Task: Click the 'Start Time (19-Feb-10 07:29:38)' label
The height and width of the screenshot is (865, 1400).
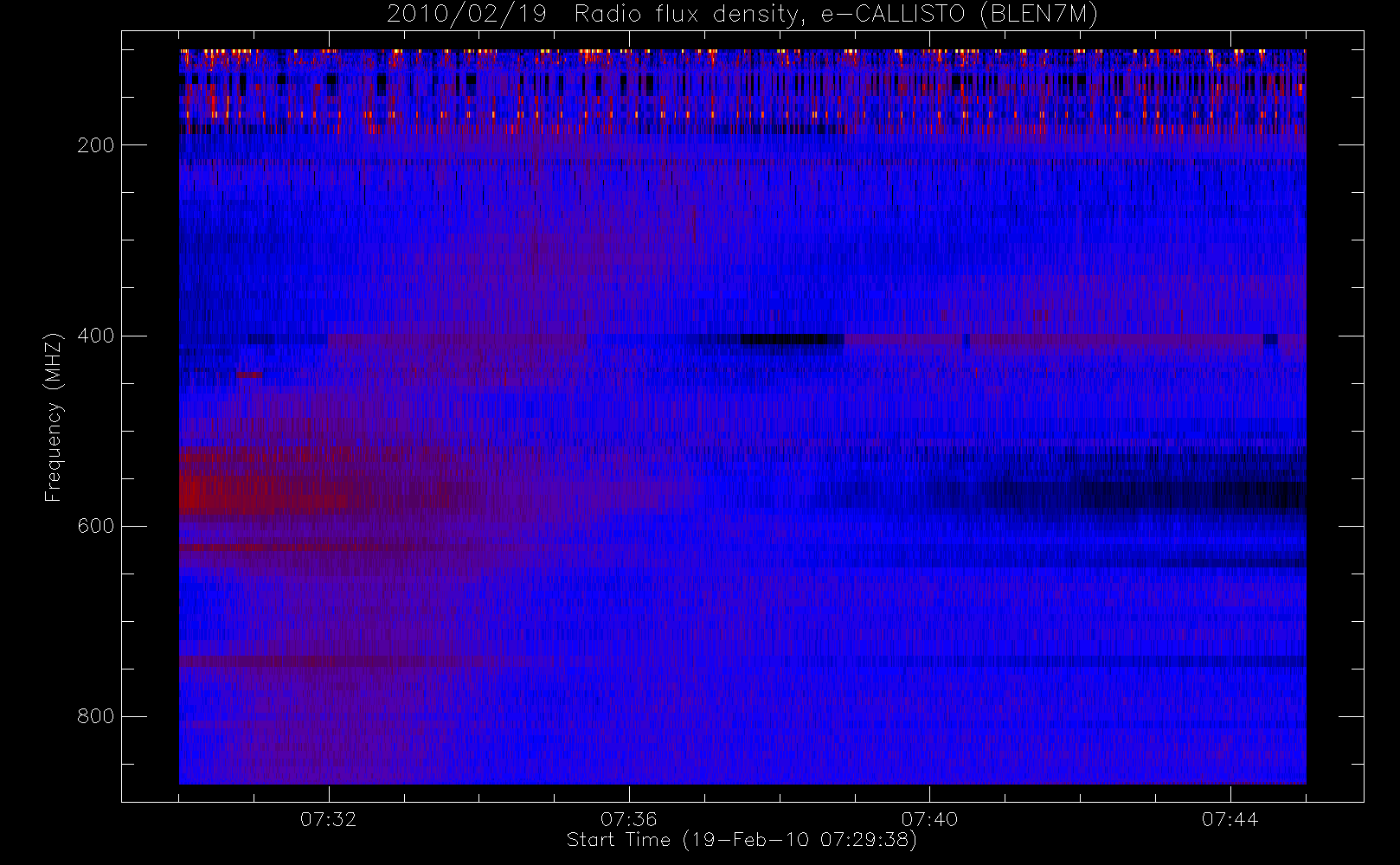Action: click(x=742, y=840)
